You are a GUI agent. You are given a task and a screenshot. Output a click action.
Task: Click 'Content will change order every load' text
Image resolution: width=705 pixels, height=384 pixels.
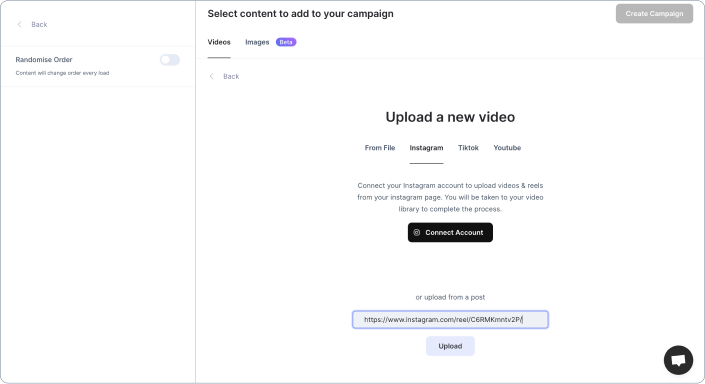62,73
